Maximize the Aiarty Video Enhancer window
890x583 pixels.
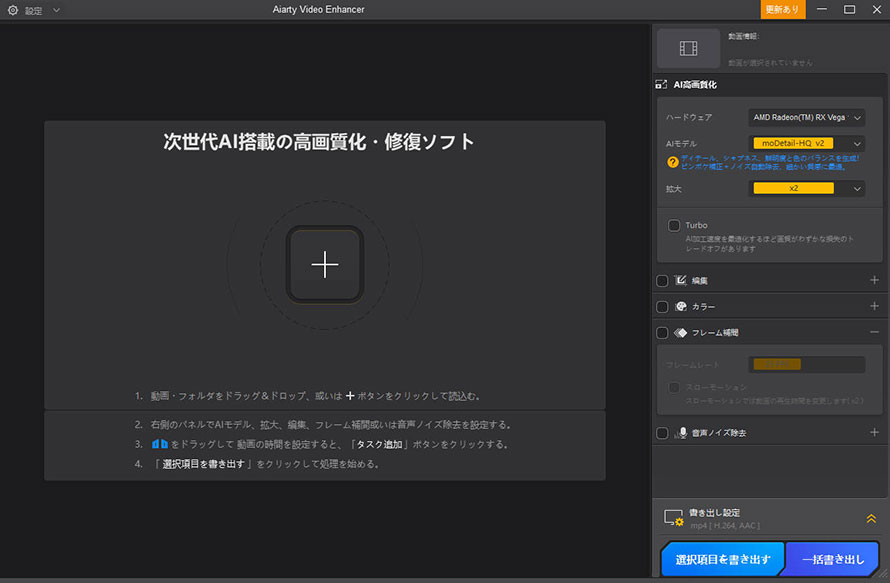pyautogui.click(x=849, y=10)
